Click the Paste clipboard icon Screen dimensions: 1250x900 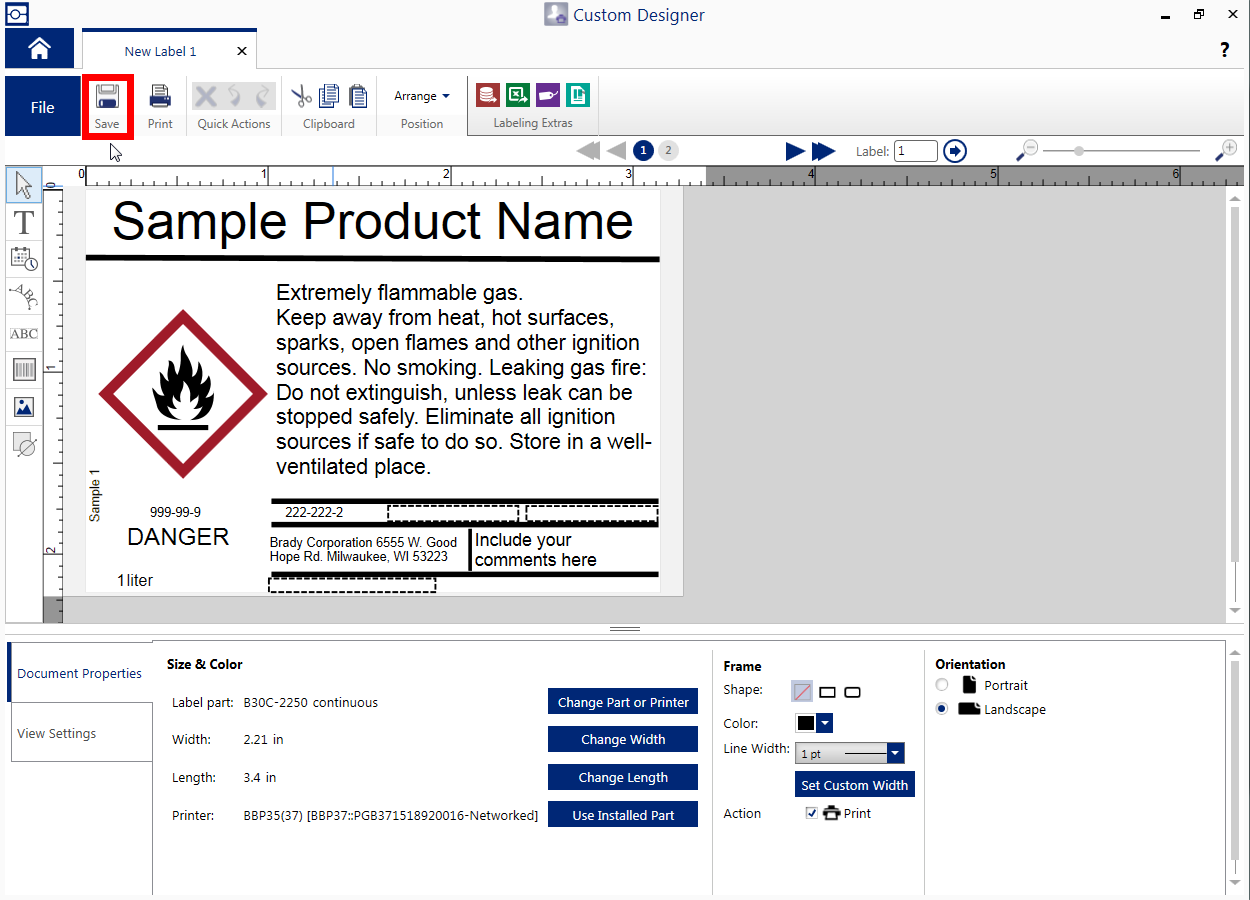click(357, 96)
